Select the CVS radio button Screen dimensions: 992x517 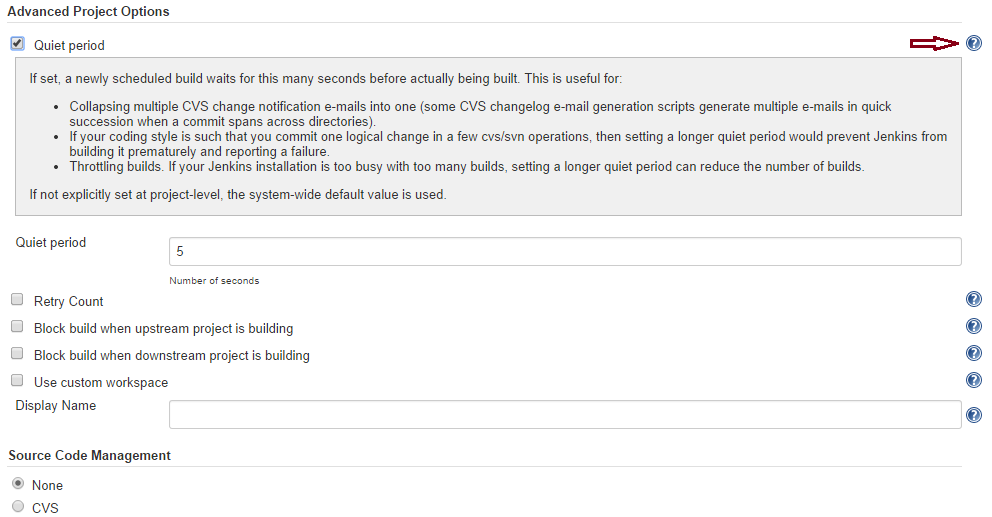tap(17, 507)
